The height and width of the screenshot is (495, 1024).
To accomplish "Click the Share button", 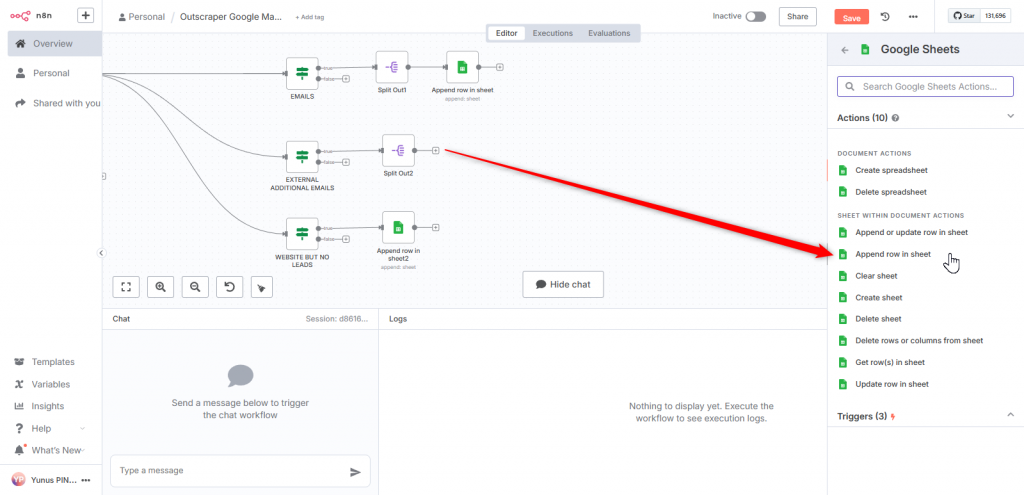I will [x=797, y=17].
